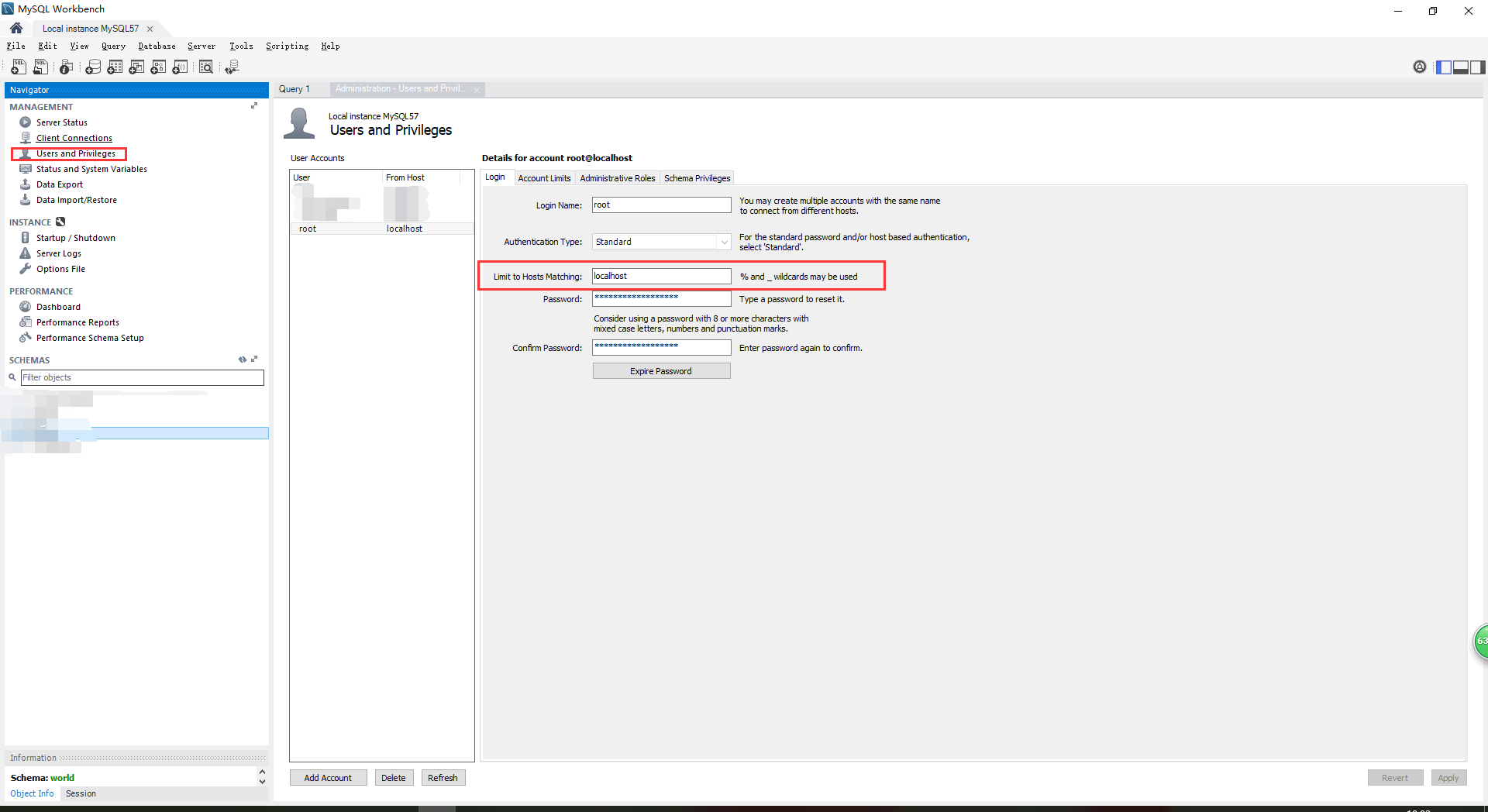Create a new SQL tab for executing queries
Image resolution: width=1488 pixels, height=812 pixels.
(x=18, y=67)
